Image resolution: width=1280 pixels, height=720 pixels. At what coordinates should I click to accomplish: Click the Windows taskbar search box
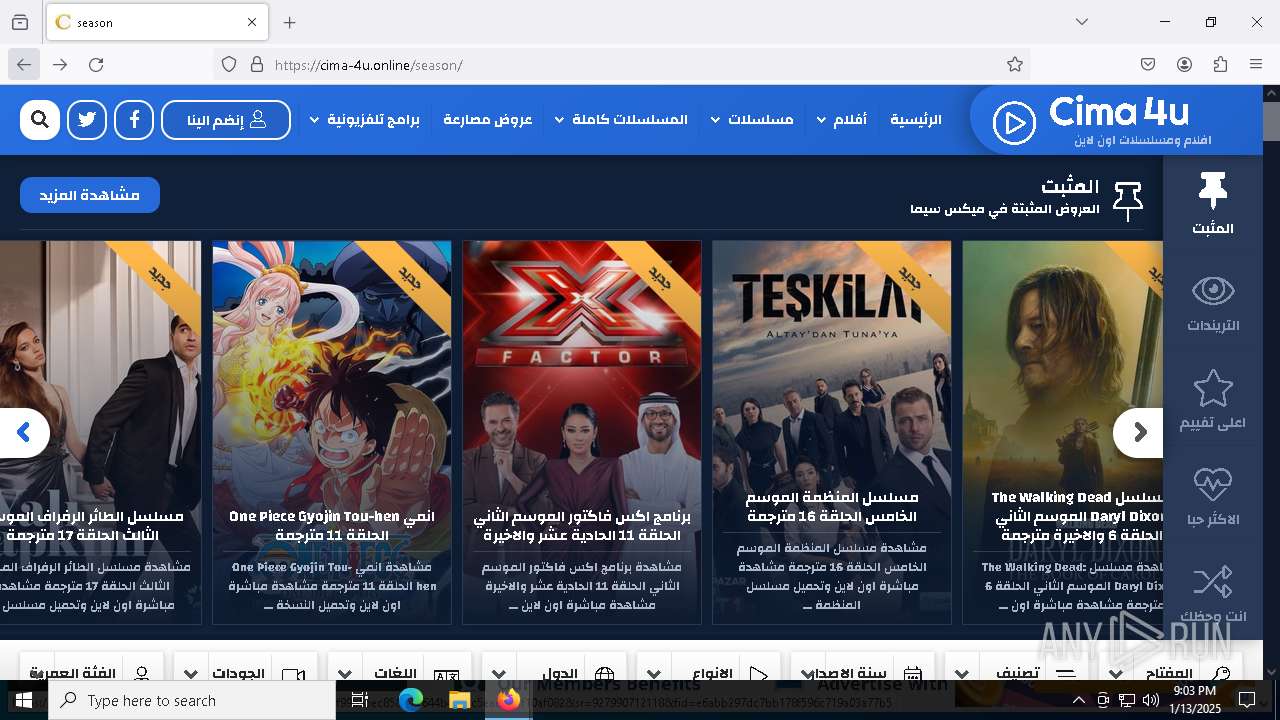click(192, 700)
